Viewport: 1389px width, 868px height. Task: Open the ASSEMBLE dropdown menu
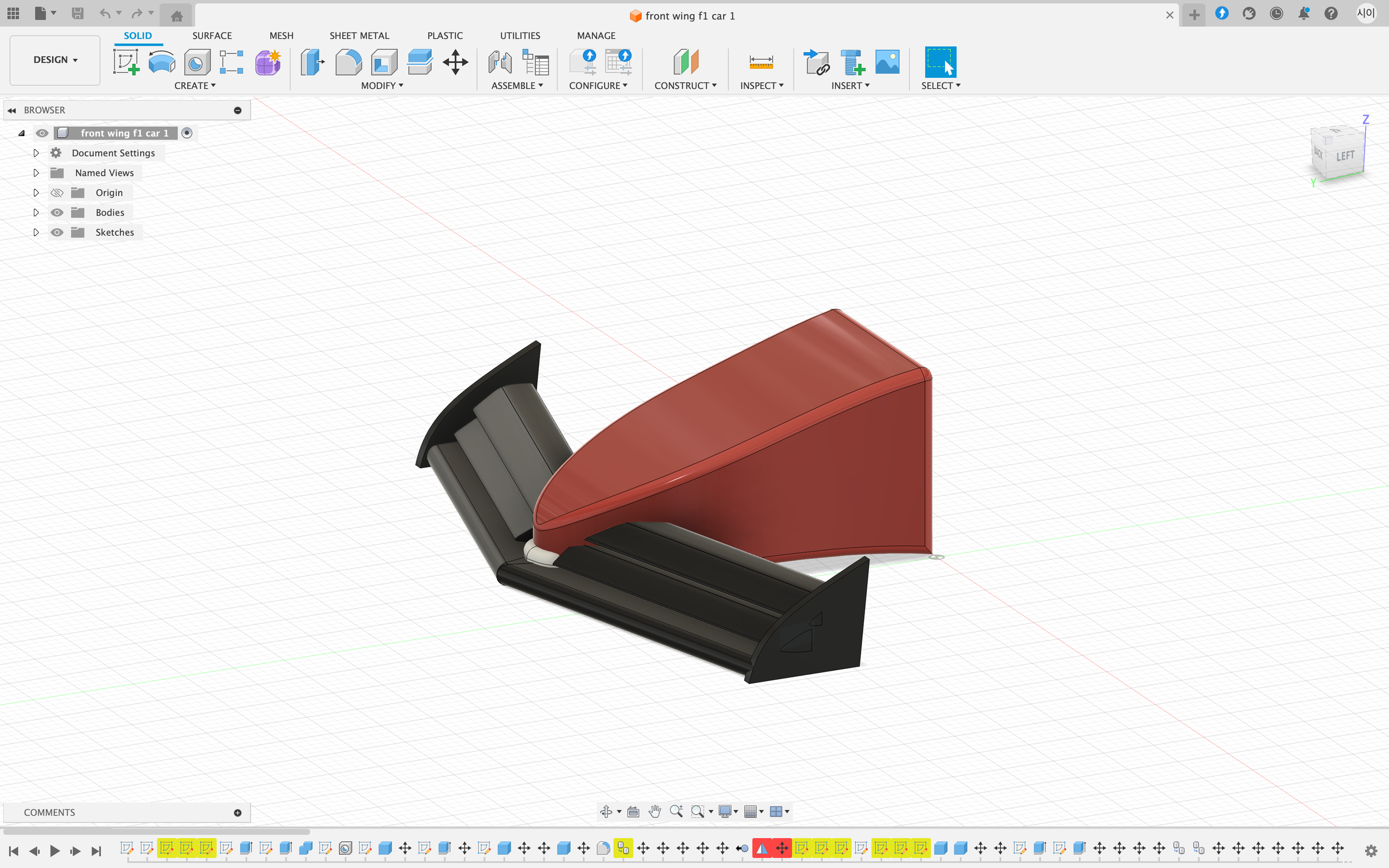click(x=517, y=86)
